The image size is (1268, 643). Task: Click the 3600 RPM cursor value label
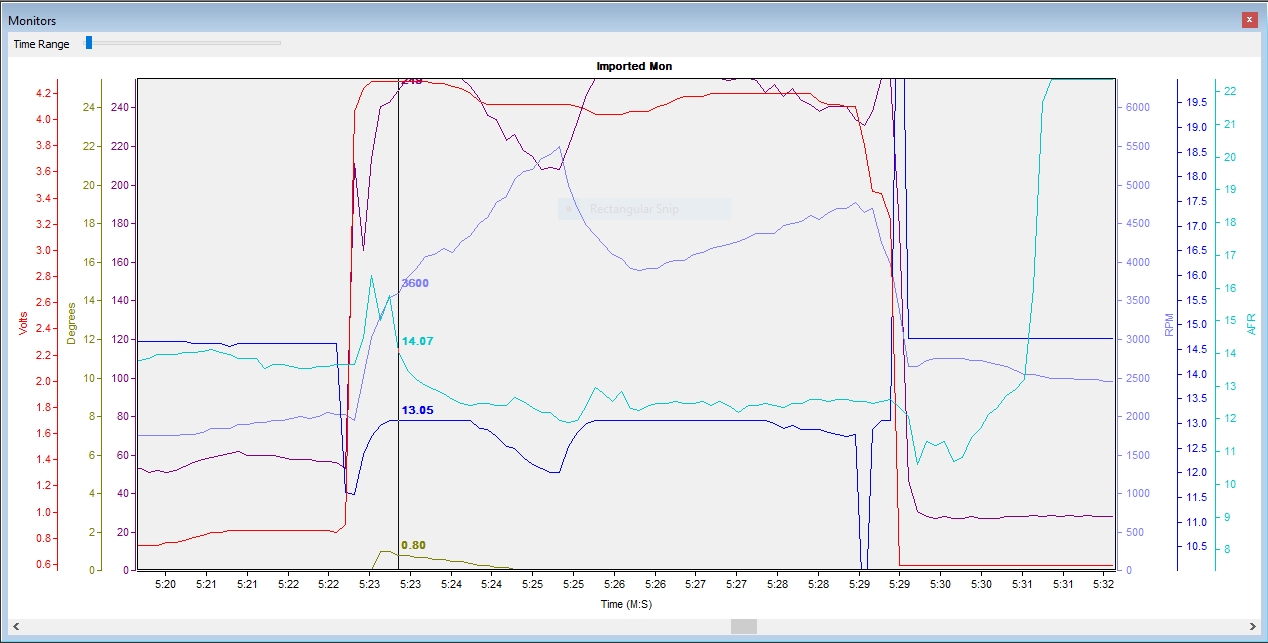point(415,283)
